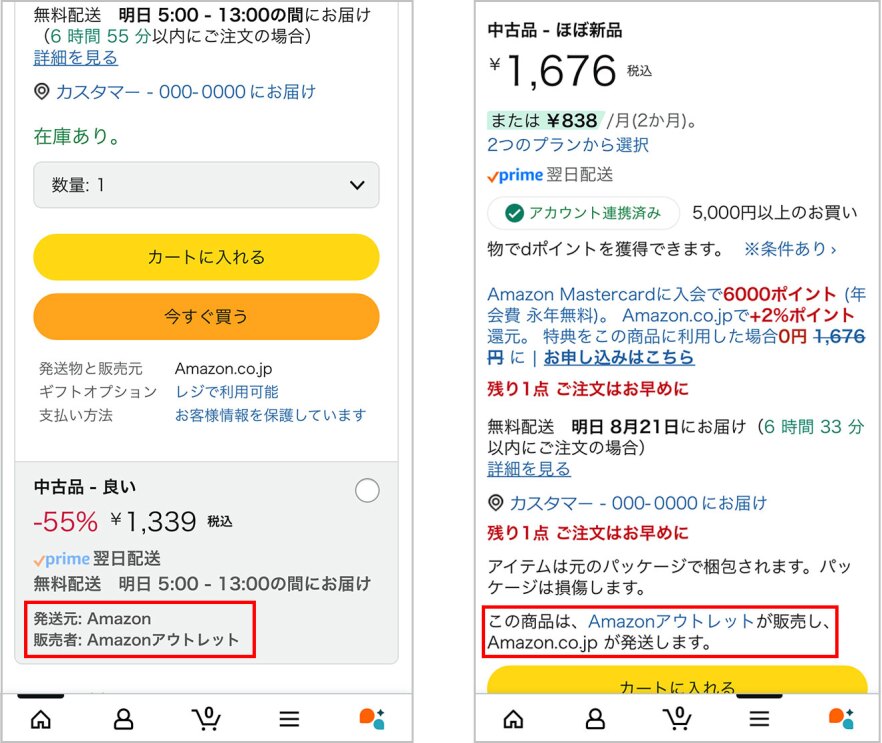
Task: View the shopping cart icon
Action: tap(206, 719)
